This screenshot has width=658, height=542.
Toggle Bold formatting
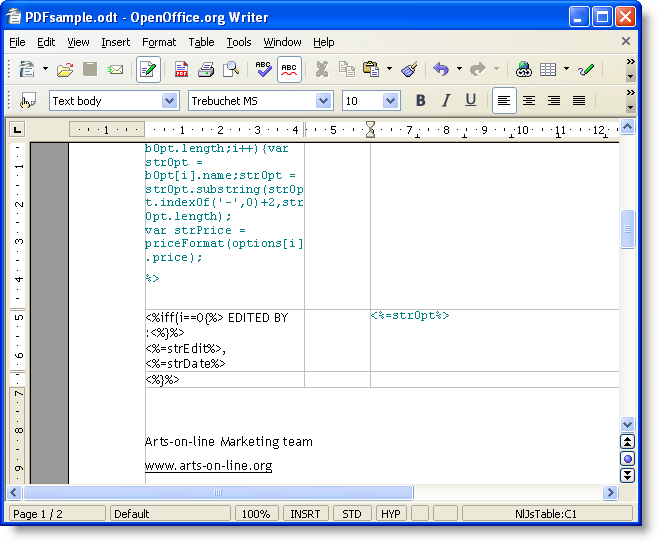tap(420, 100)
